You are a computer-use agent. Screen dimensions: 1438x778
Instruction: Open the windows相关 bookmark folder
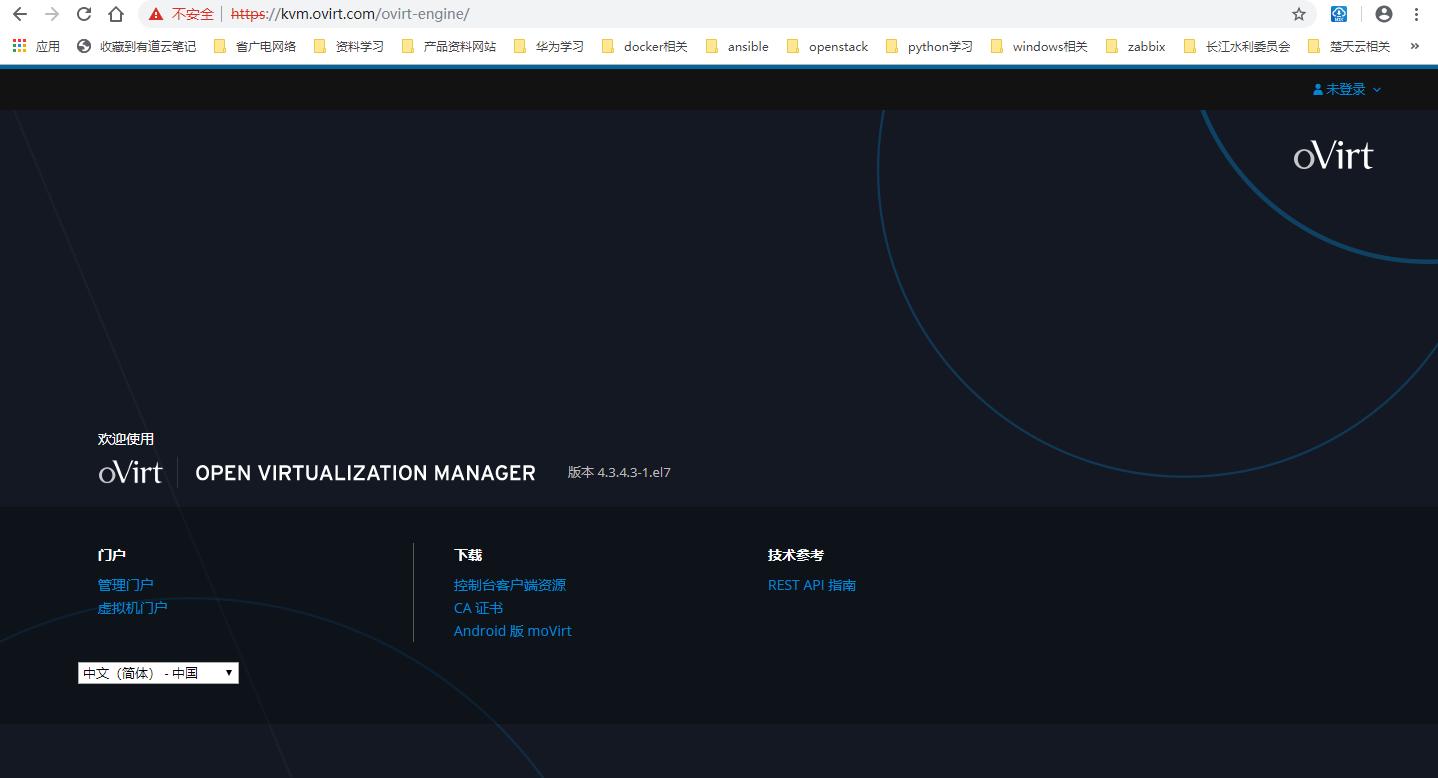(x=1039, y=46)
